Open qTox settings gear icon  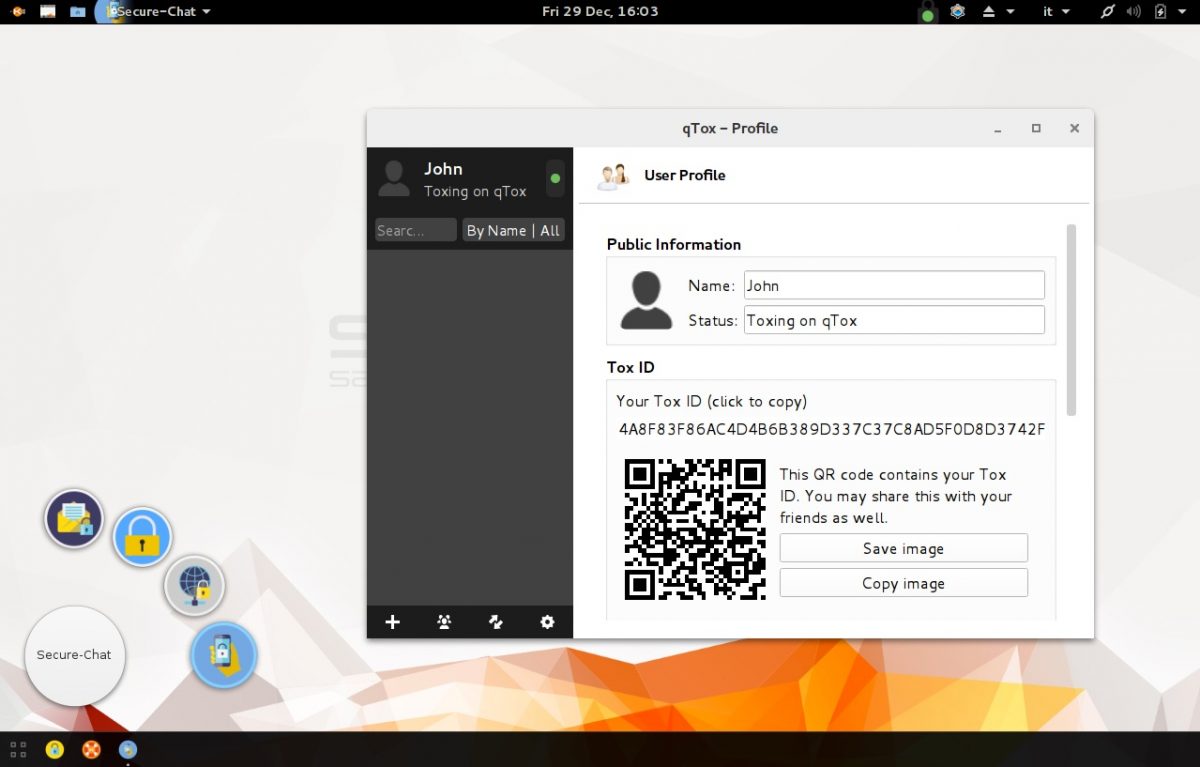pyautogui.click(x=547, y=622)
